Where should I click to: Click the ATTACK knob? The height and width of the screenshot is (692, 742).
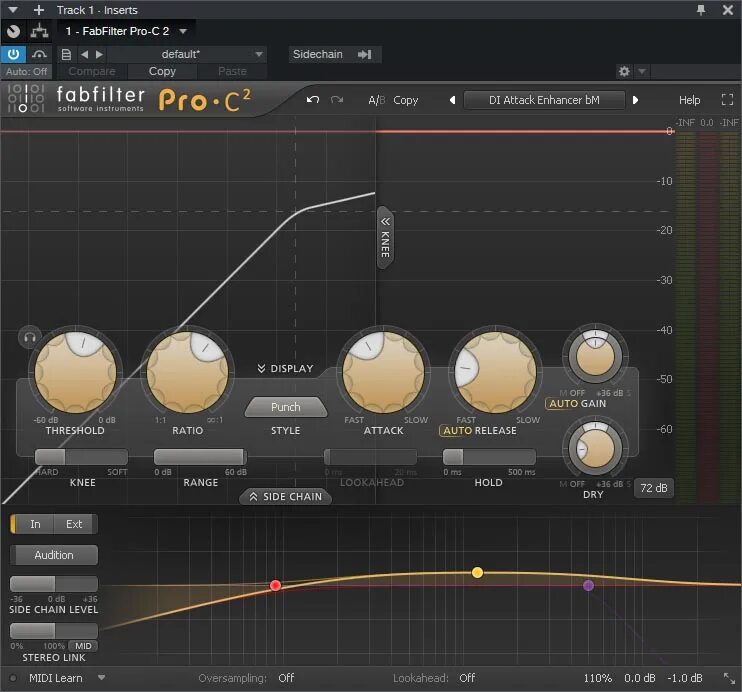coord(383,372)
